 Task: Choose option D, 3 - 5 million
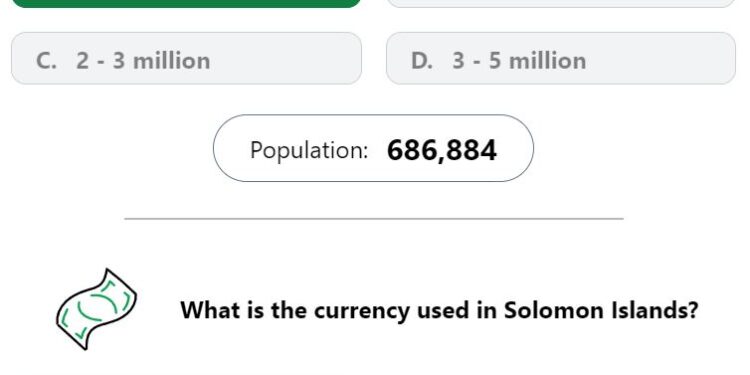561,58
